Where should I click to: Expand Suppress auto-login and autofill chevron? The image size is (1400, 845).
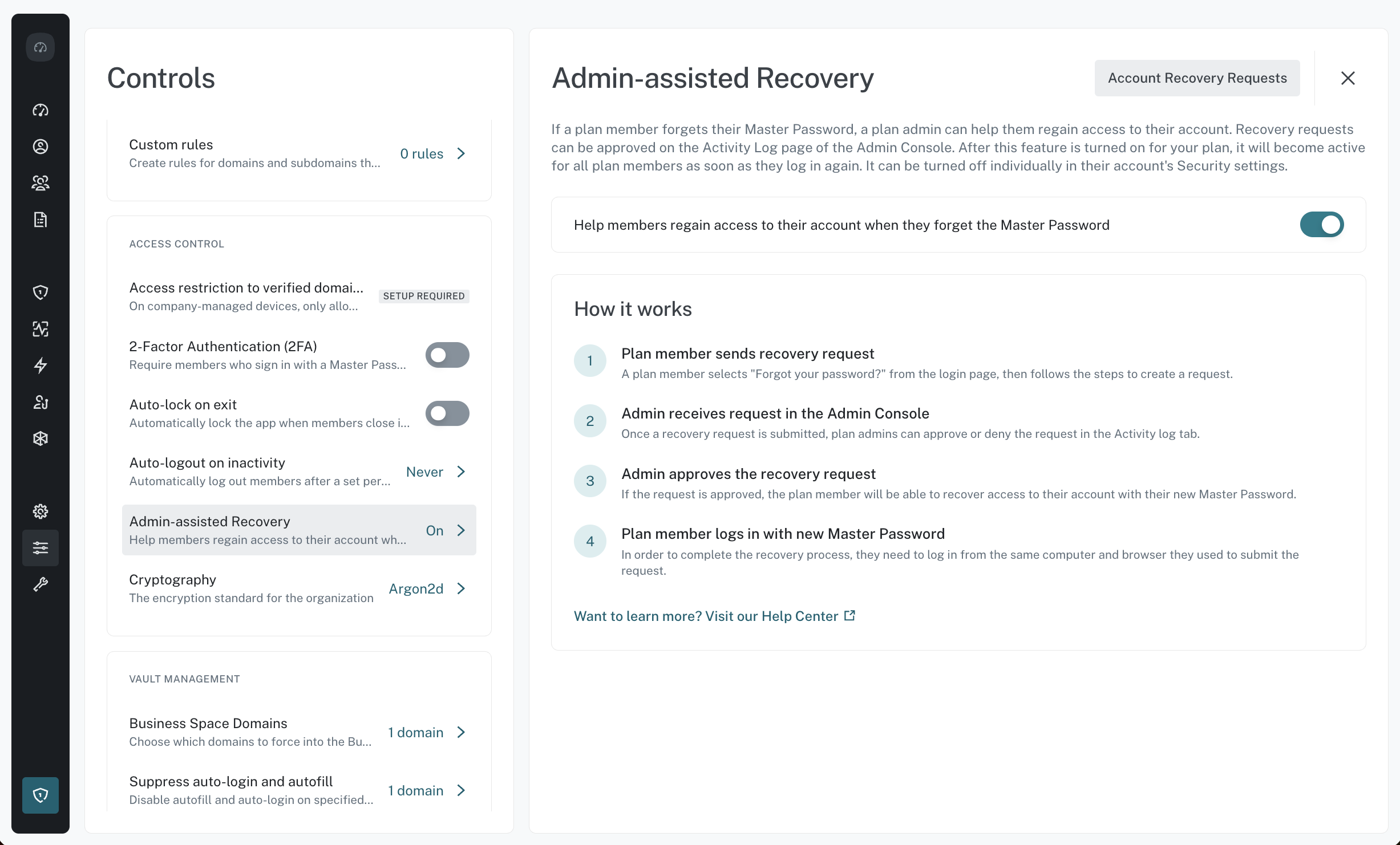point(461,790)
